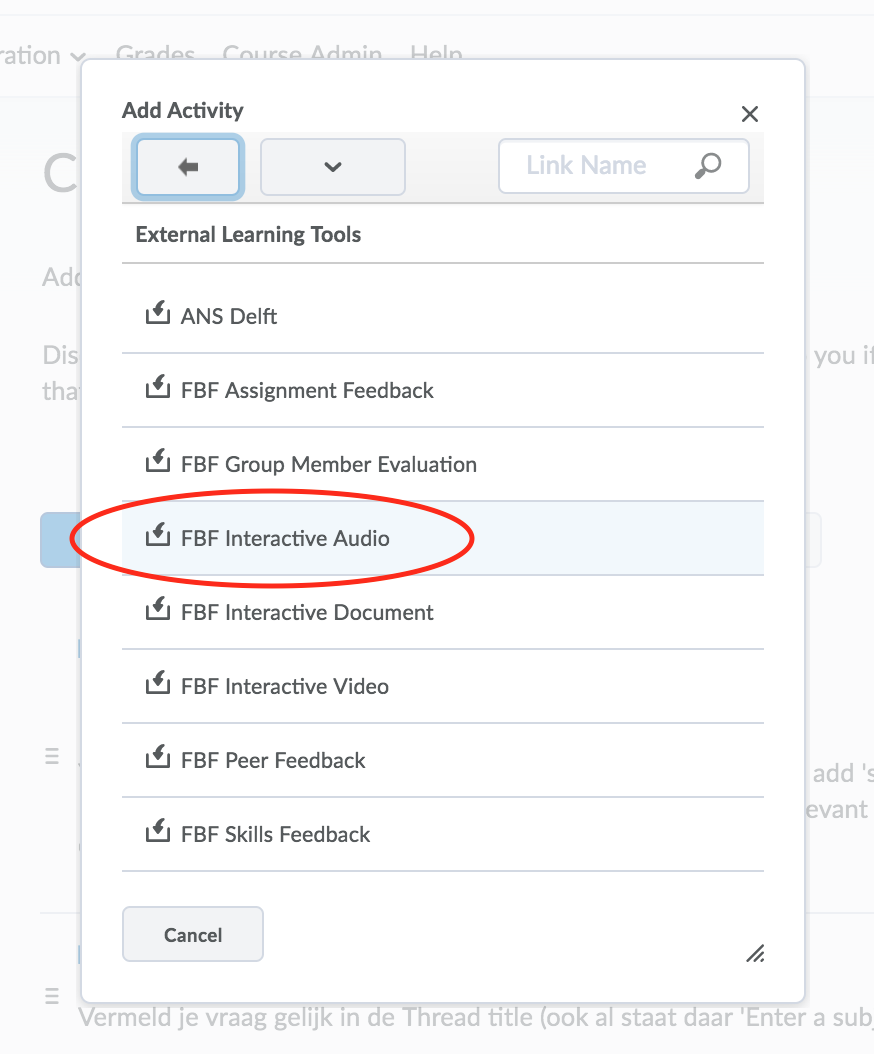Click the icon beside FBF Group Member Evaluation
The image size is (874, 1054).
coord(155,463)
